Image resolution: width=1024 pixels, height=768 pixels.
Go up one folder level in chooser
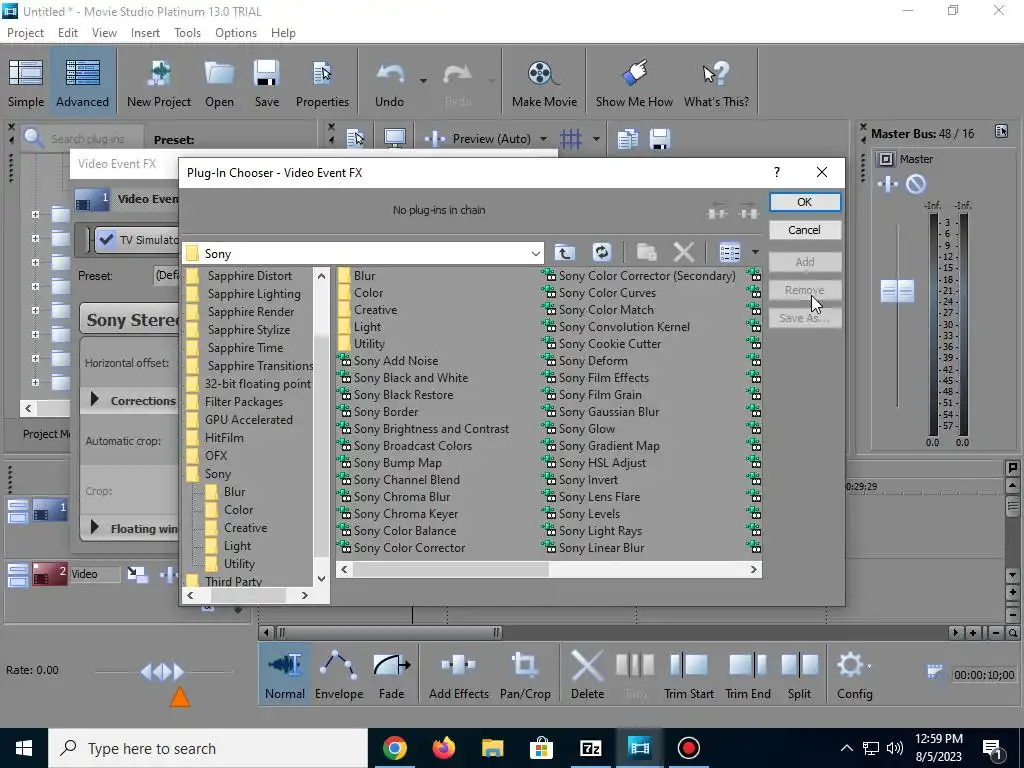click(x=565, y=253)
